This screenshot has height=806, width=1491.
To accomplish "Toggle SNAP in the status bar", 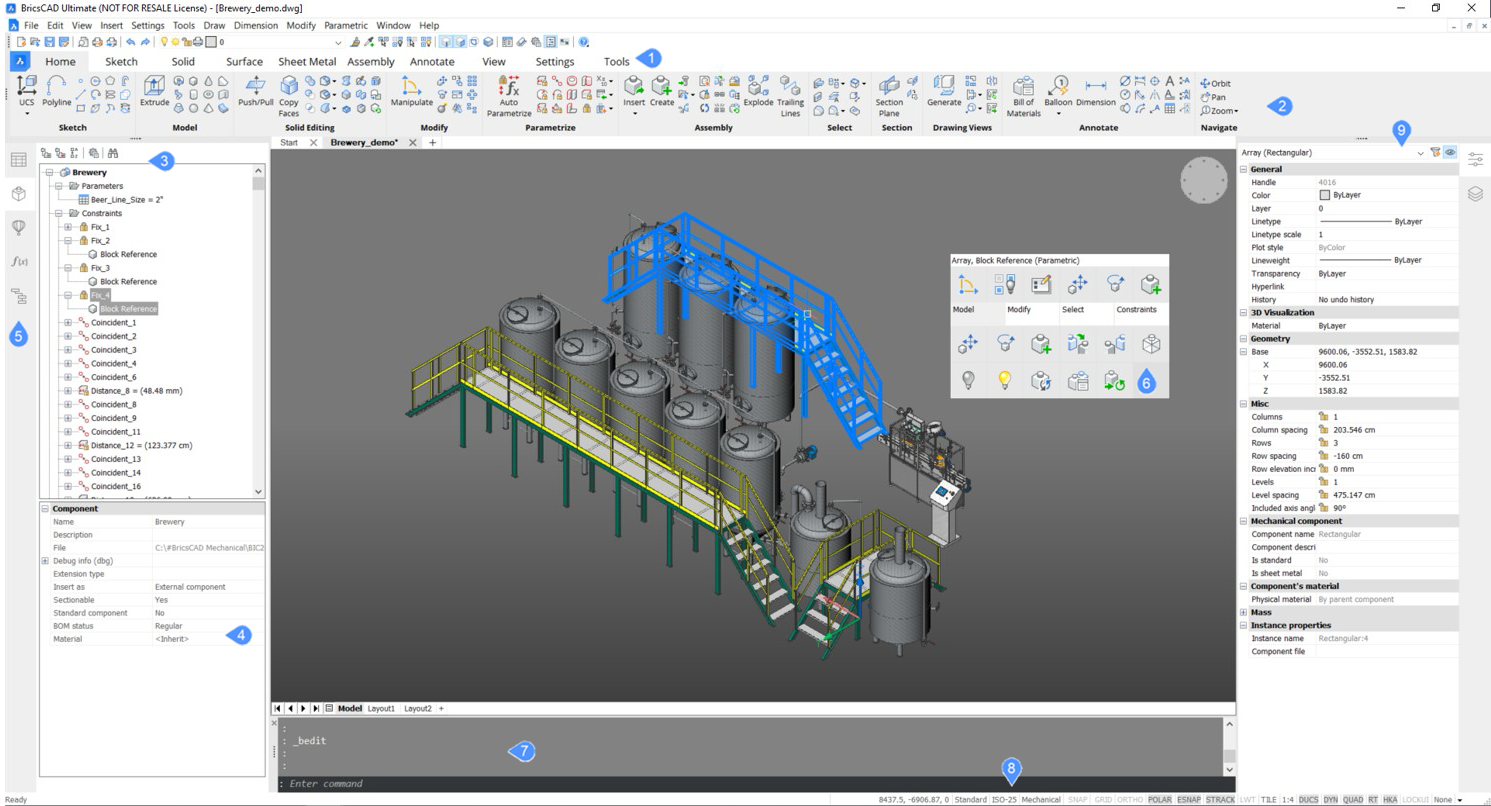I will (x=1077, y=800).
